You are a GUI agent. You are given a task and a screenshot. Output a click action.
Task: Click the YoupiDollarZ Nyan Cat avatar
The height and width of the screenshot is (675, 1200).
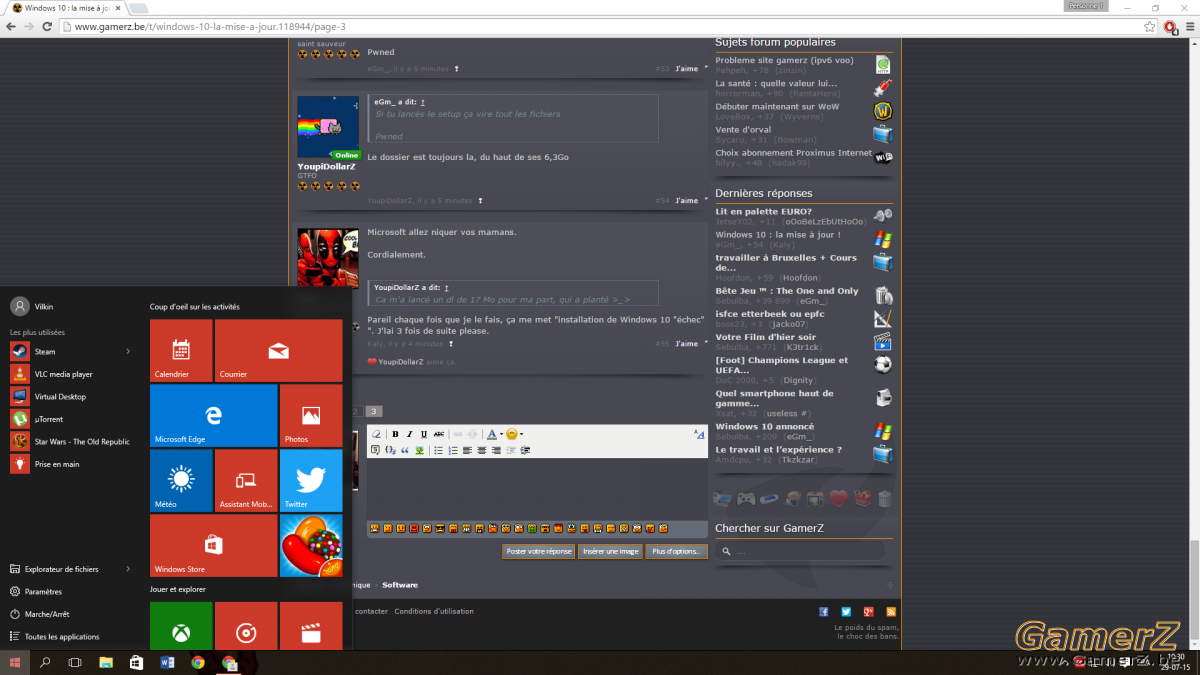(x=328, y=128)
